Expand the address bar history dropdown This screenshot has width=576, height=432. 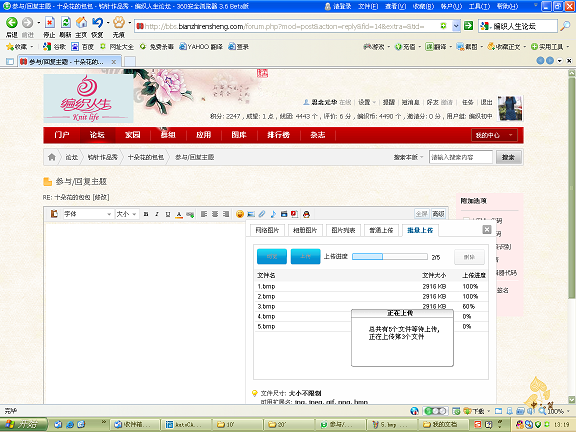[x=456, y=26]
